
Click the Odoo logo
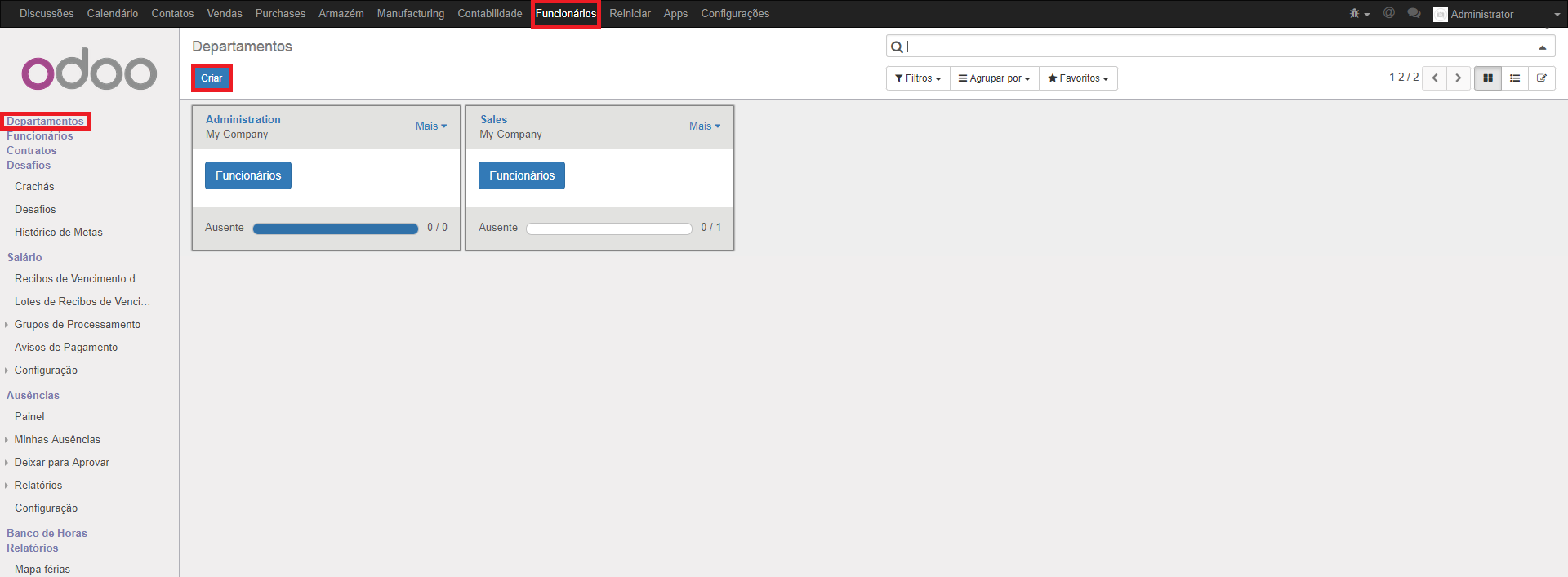click(89, 69)
